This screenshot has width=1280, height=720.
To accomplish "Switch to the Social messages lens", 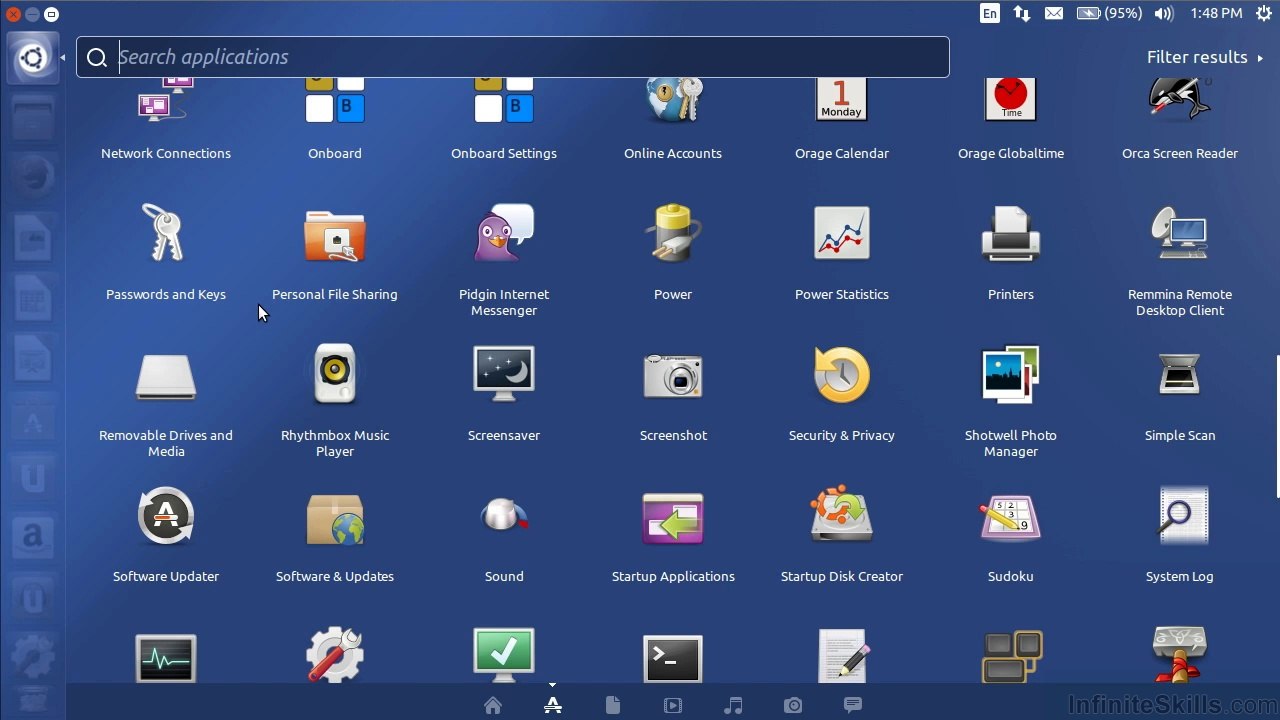I will click(853, 705).
